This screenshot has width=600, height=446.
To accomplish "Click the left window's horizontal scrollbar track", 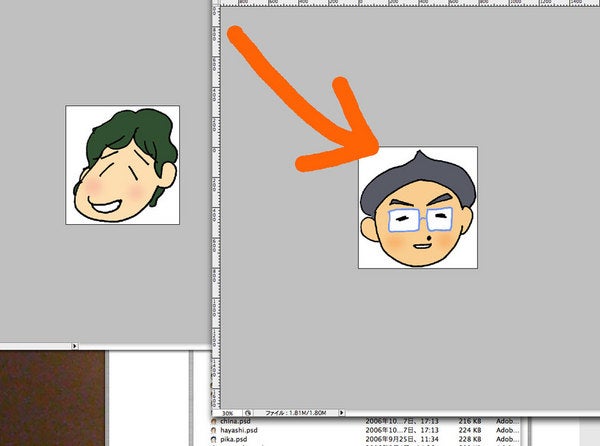I will coord(35,345).
